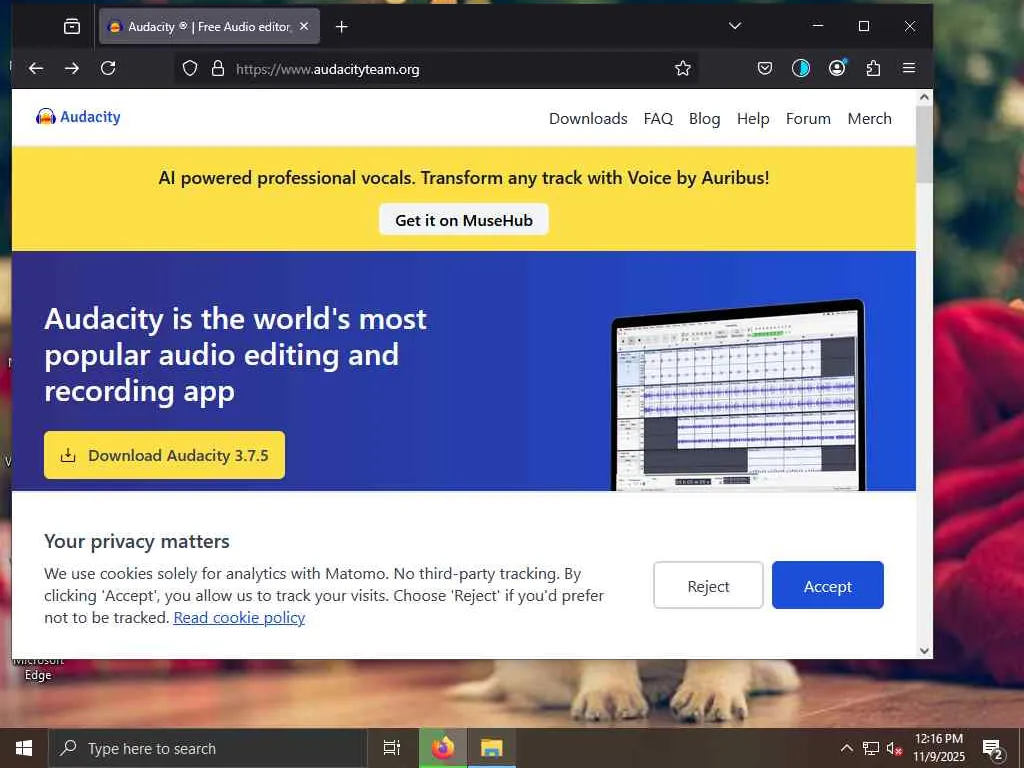Open the tracking protection shield icon
Screen dimensions: 1024x768
[x=190, y=69]
